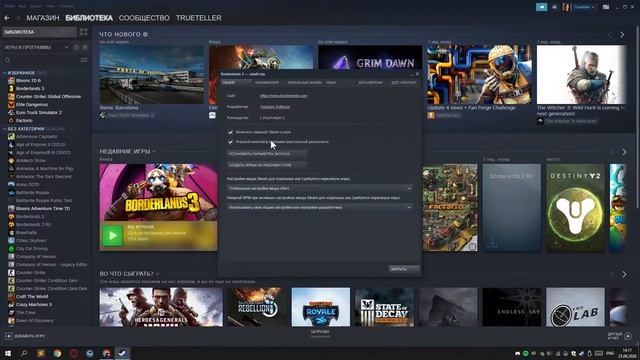
Task: Open Windows Start button
Action: [8, 353]
